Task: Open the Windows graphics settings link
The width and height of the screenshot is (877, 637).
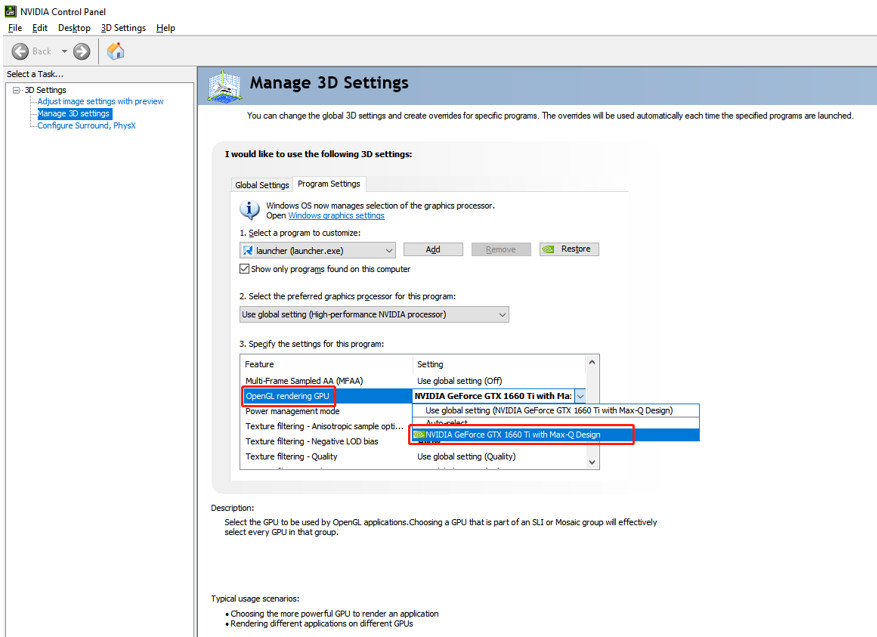Action: 336,216
